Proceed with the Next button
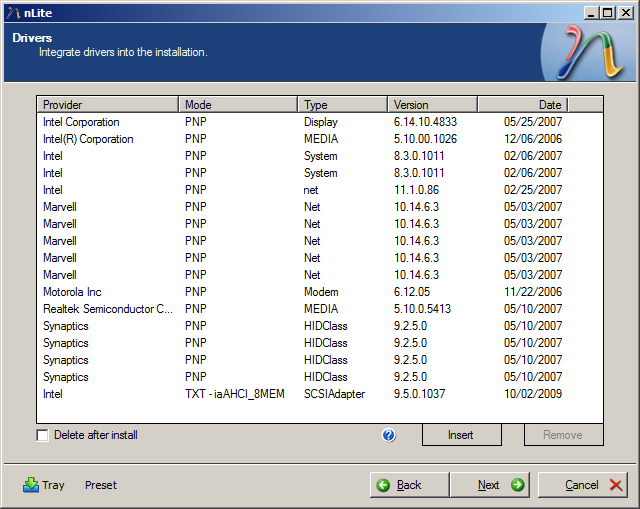Screen dimensions: 640x509 [x=489, y=485]
